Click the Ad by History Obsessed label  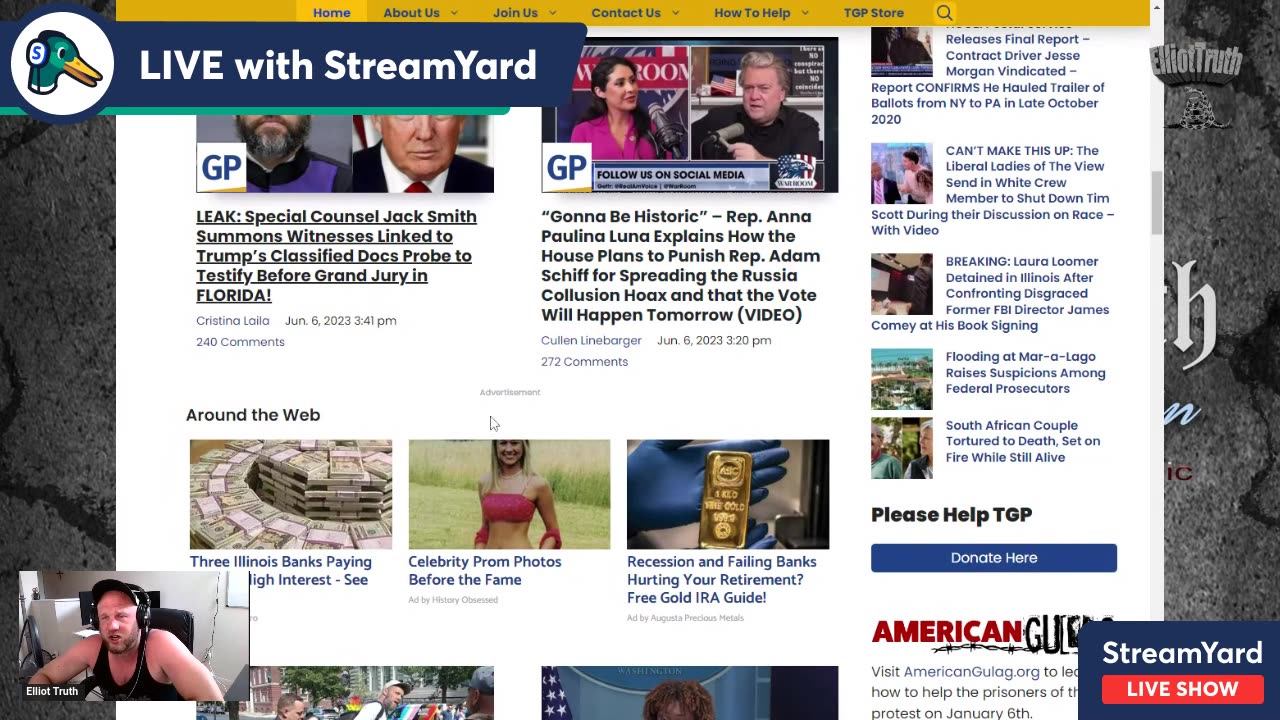point(453,600)
